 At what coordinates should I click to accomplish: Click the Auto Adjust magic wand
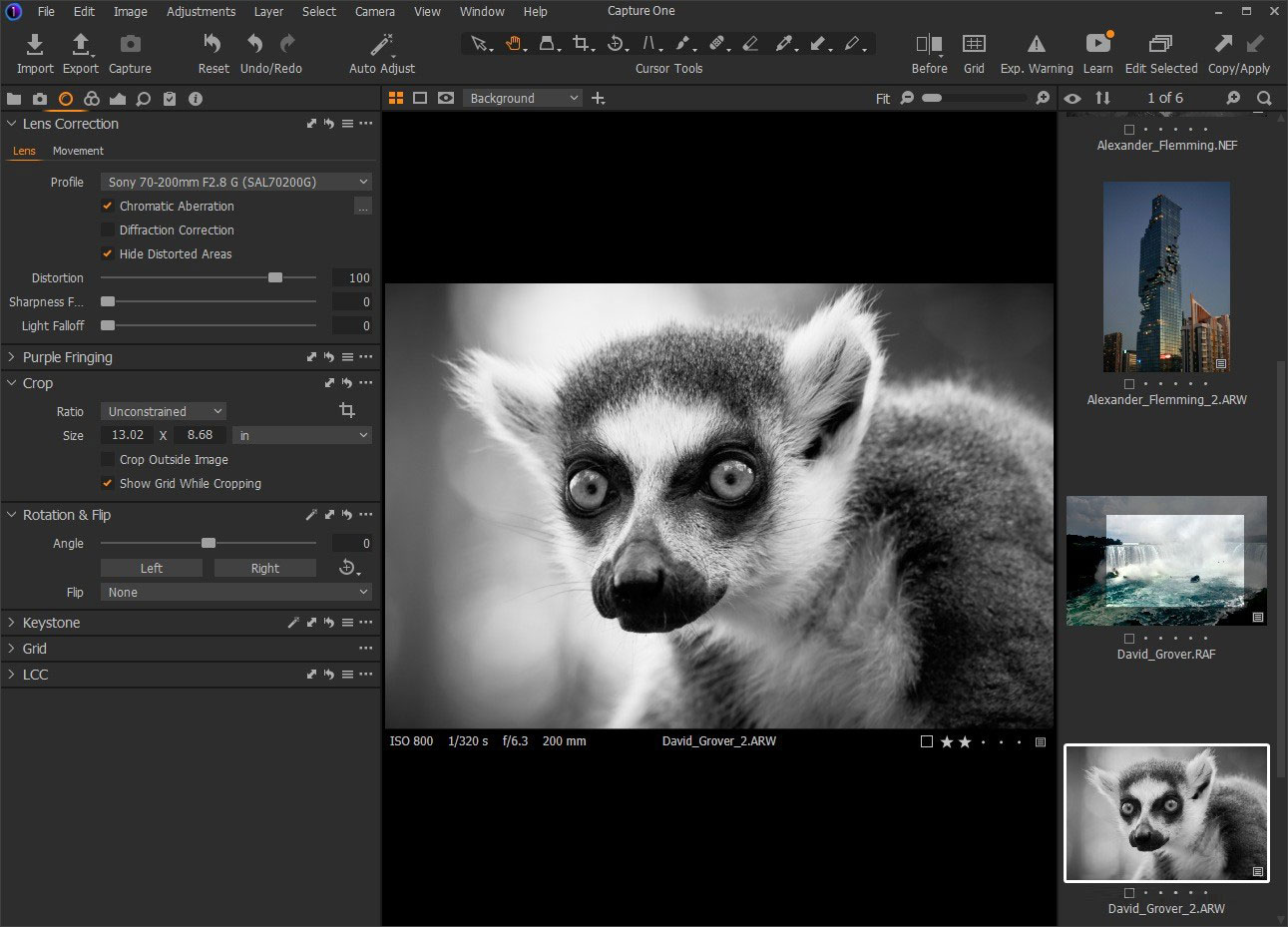[x=381, y=45]
